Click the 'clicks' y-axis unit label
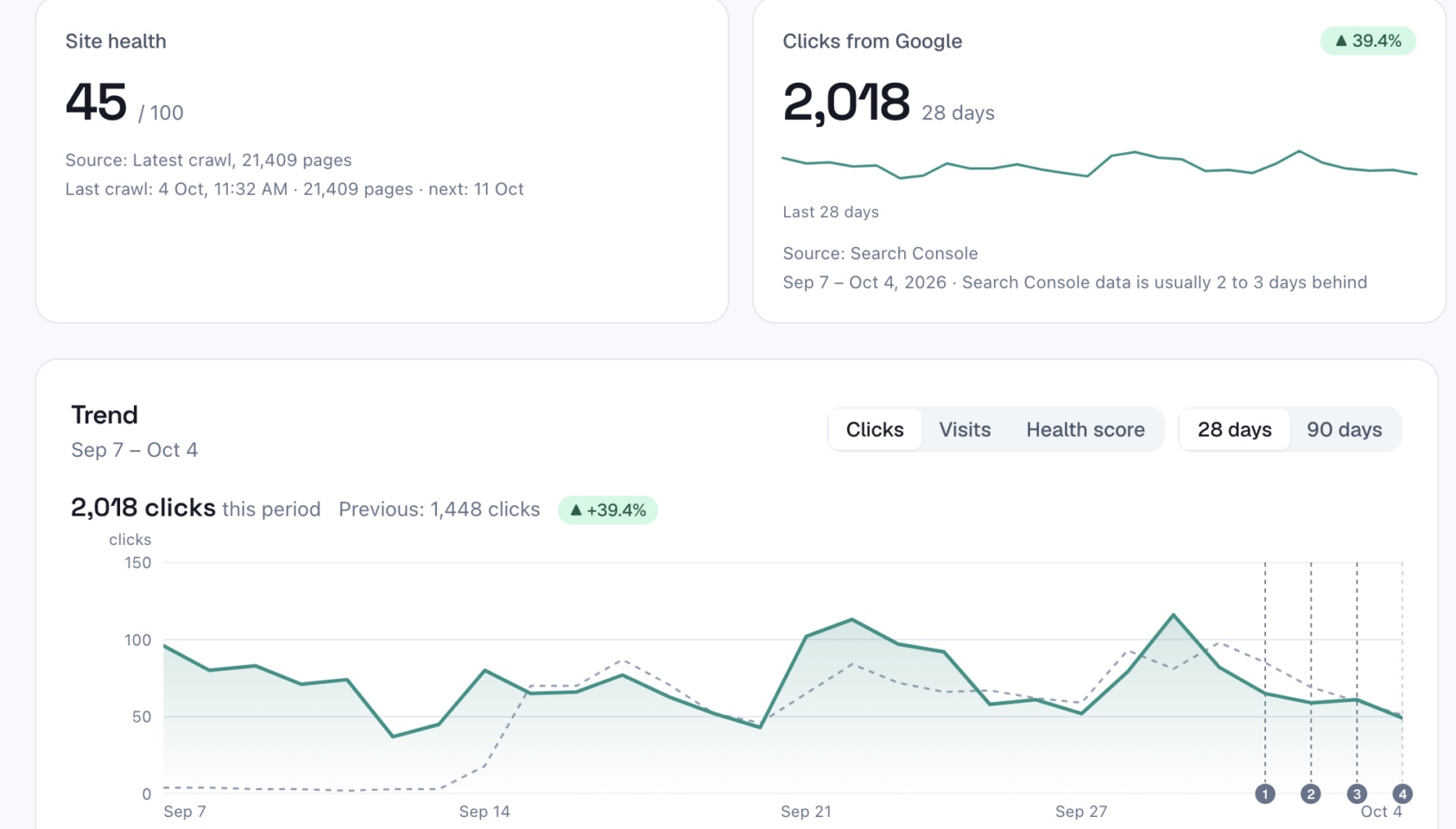 tap(130, 540)
